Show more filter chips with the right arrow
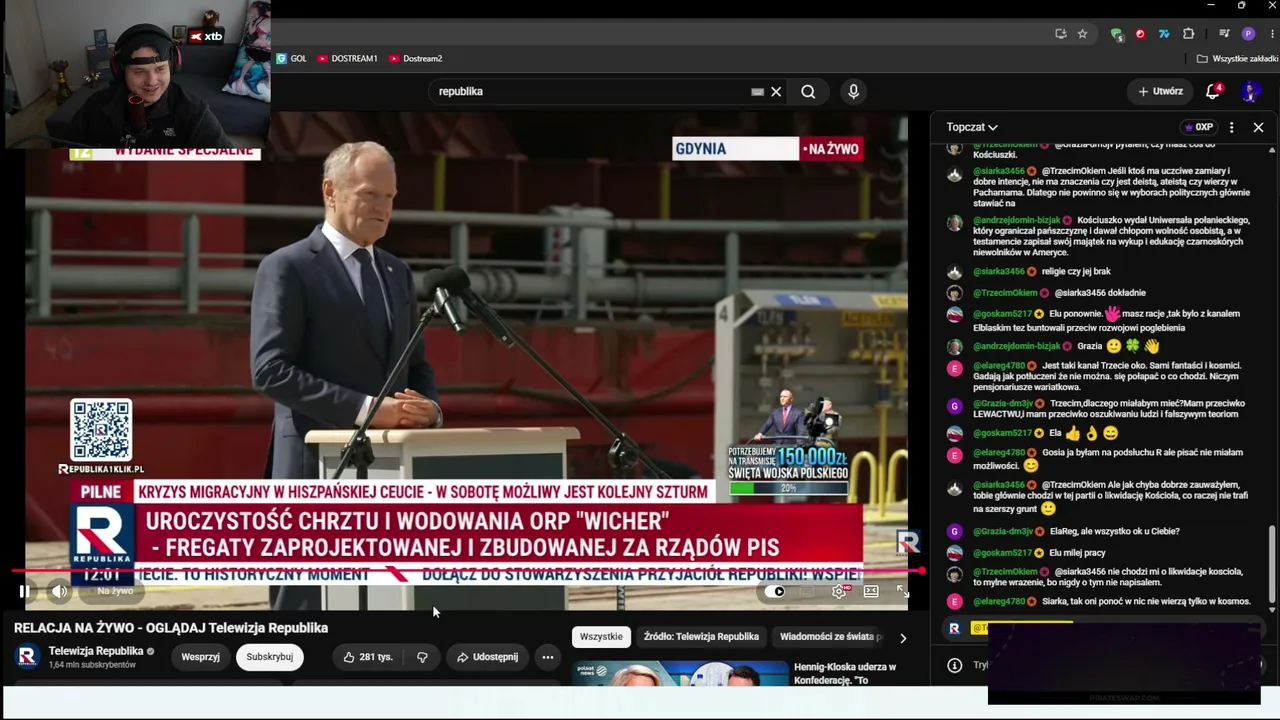Viewport: 1280px width, 720px height. click(x=903, y=638)
